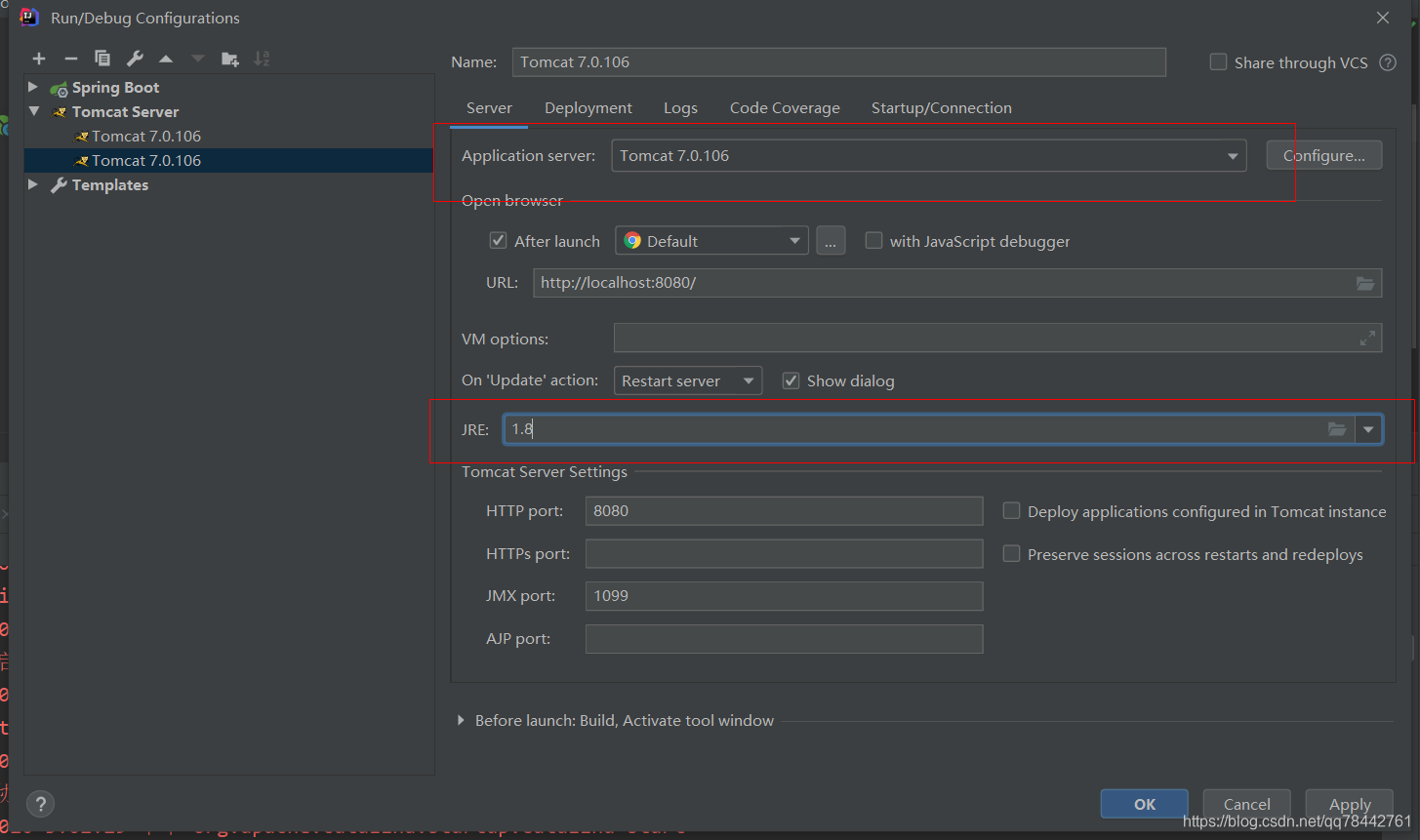1420x840 pixels.
Task: Move the selected configuration up
Action: [x=165, y=58]
